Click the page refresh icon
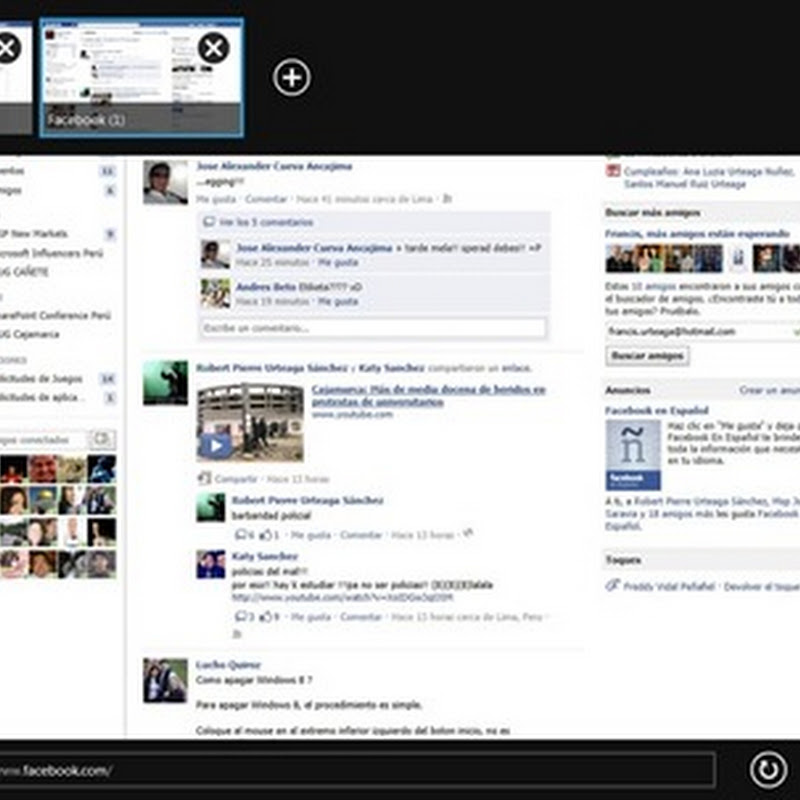Screen dimensions: 800x800 pos(768,769)
